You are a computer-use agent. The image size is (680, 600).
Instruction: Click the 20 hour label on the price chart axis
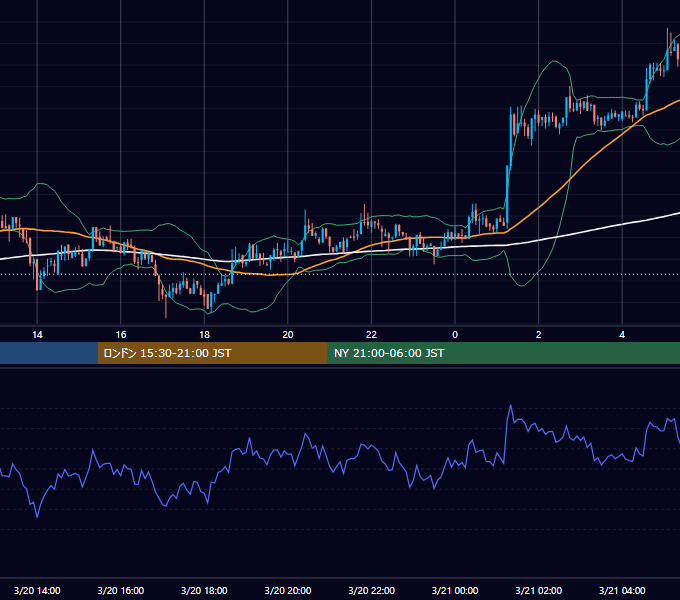point(288,335)
